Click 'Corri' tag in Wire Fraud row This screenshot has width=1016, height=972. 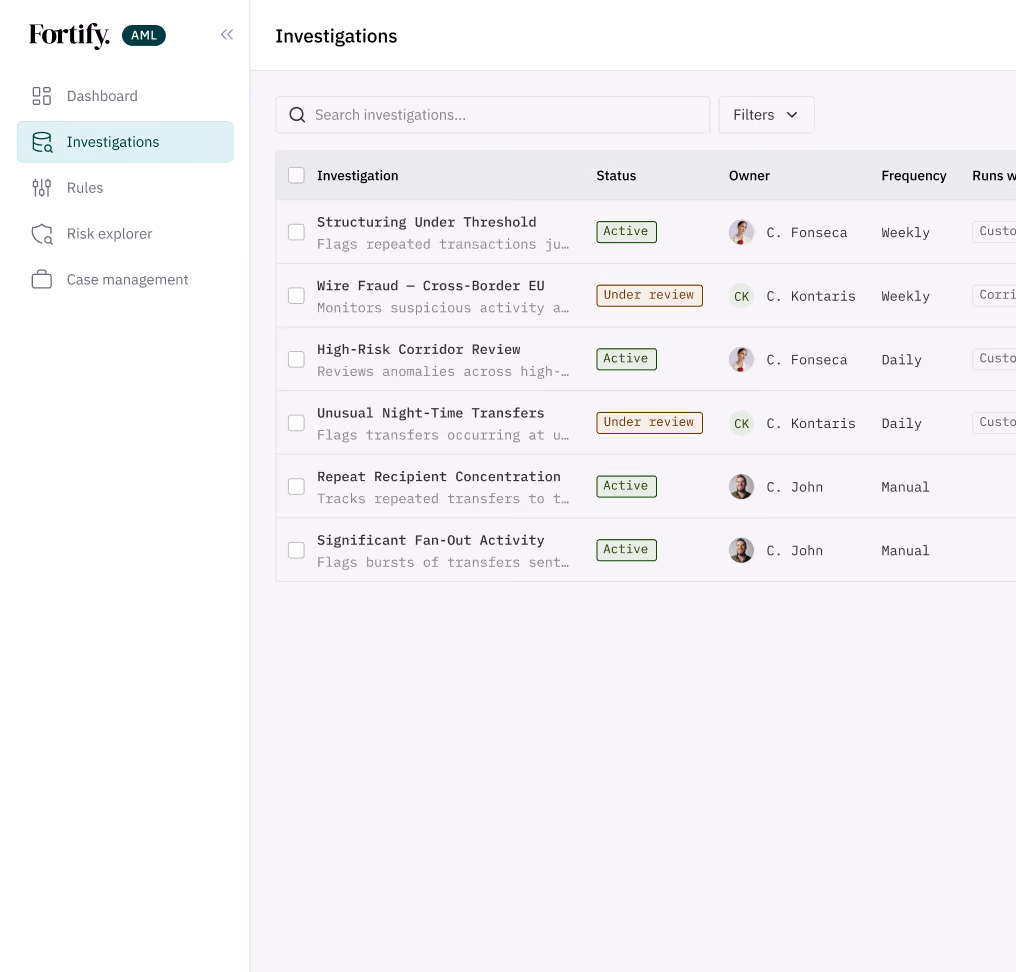[995, 295]
